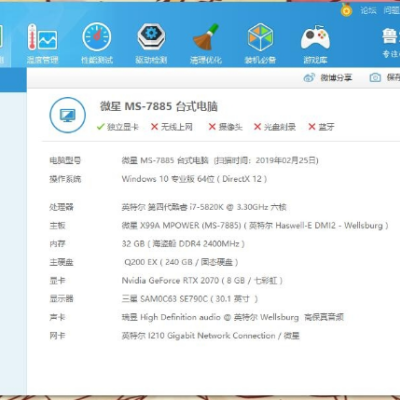Open the 性能测试 performance test gauge
Viewport: 400px width, 400px height.
point(97,43)
